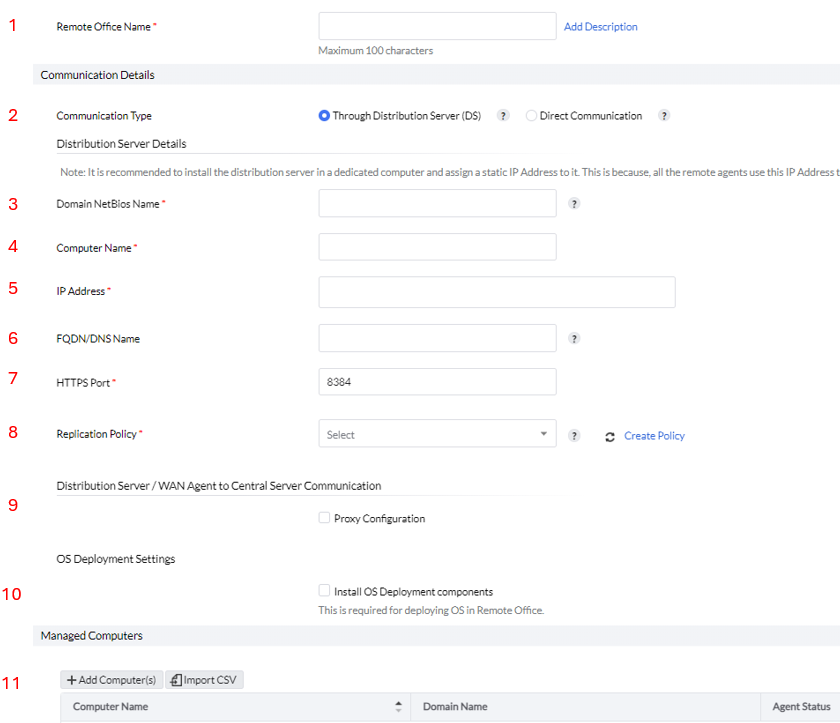Focus the Remote Office Name text field
This screenshot has width=840, height=723.
click(437, 26)
